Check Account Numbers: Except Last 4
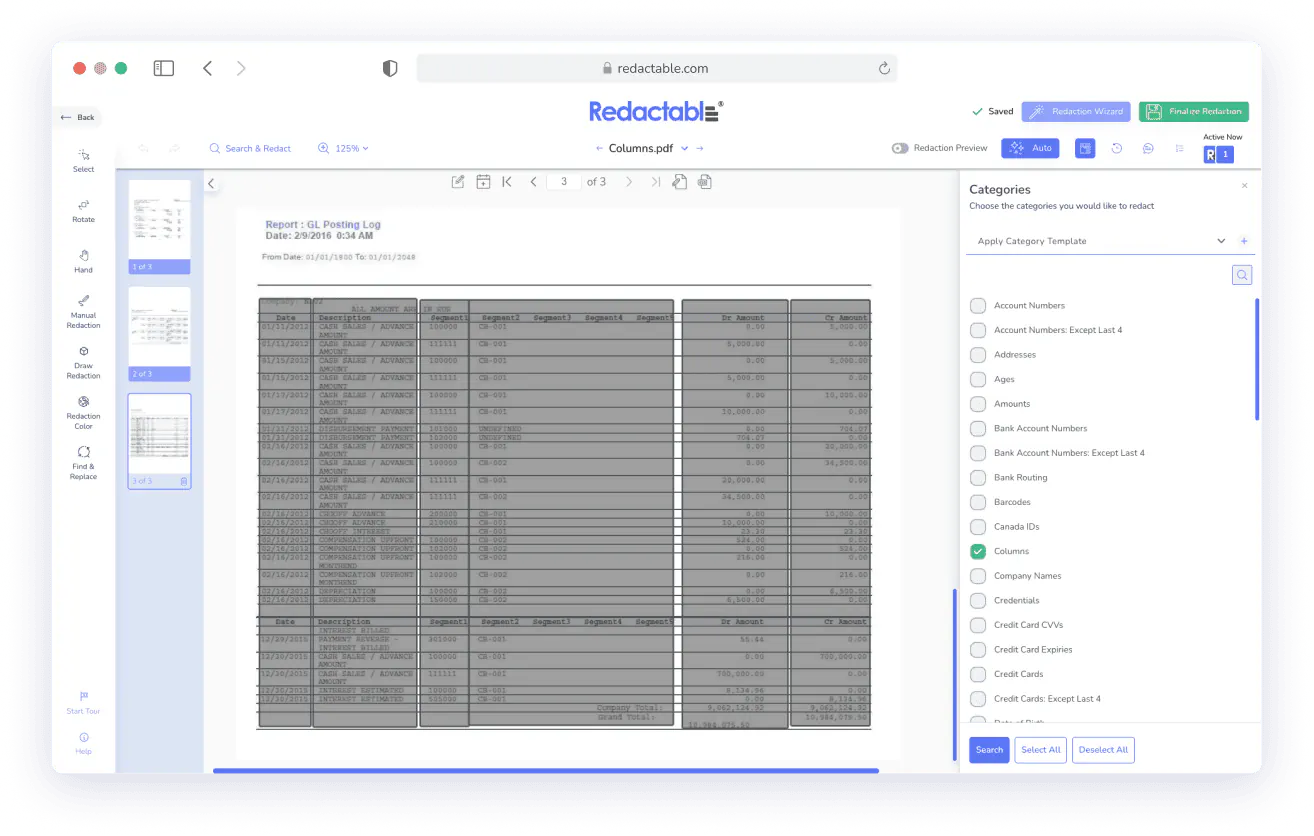1314x836 pixels. point(978,330)
